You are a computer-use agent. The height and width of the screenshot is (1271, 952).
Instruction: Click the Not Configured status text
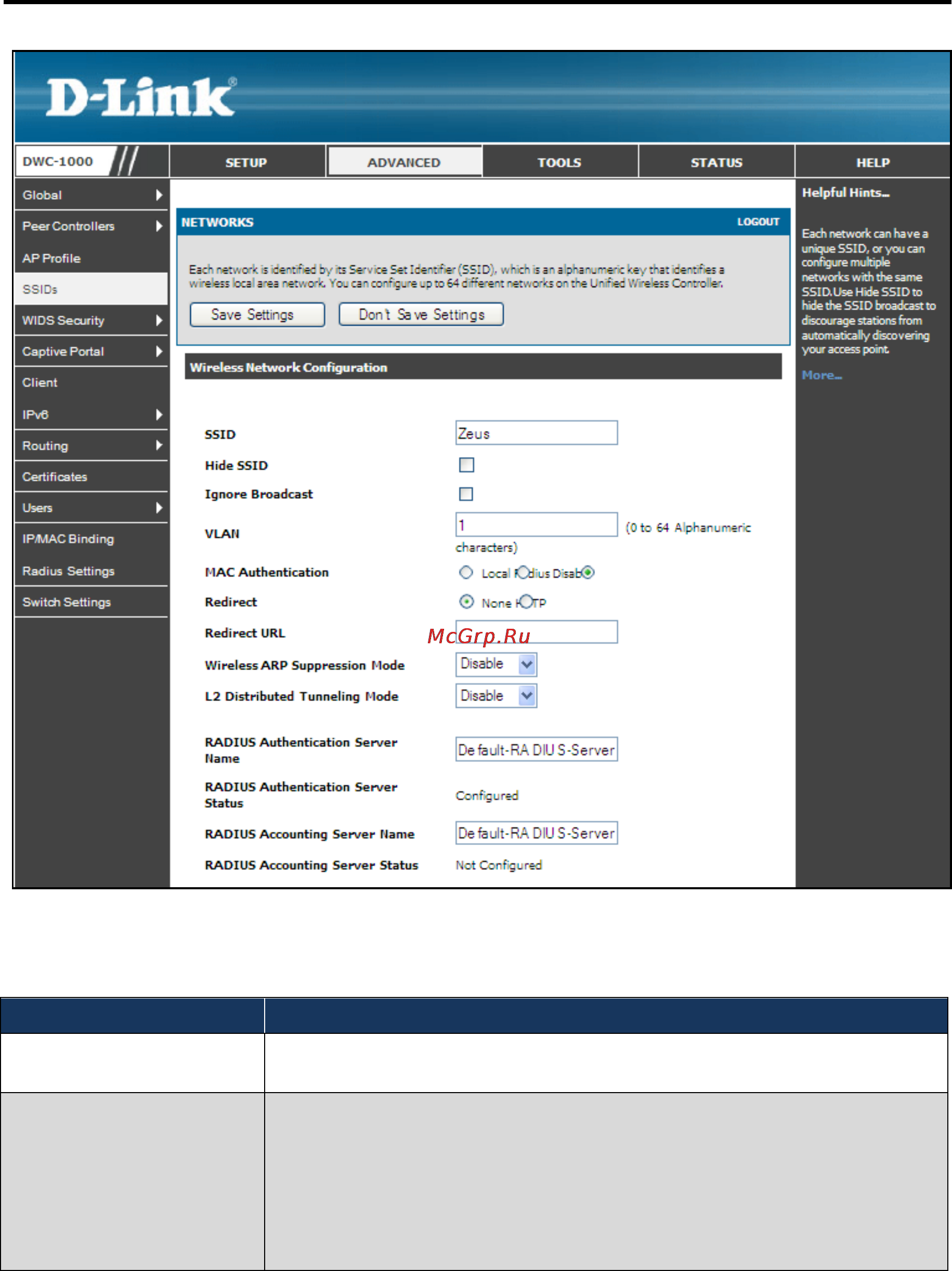[x=499, y=865]
